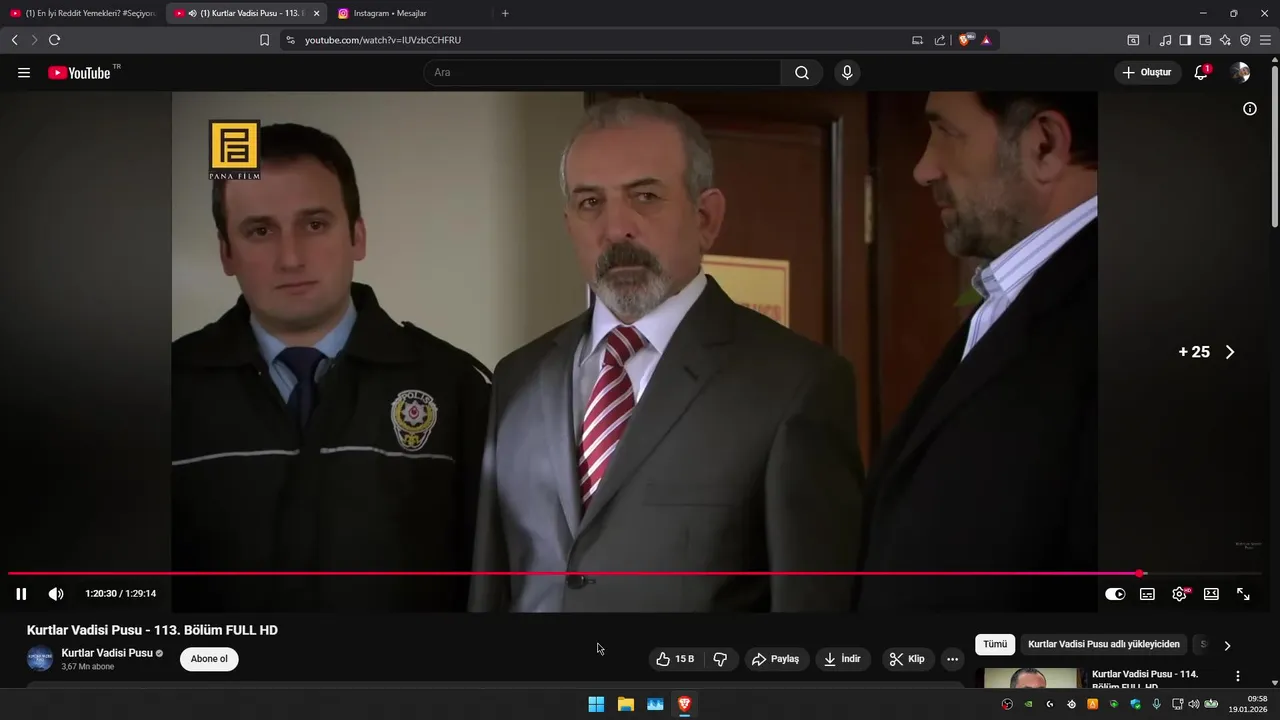Viewport: 1280px width, 720px height.
Task: Expand the +25 hidden panel arrow
Action: (x=1230, y=352)
